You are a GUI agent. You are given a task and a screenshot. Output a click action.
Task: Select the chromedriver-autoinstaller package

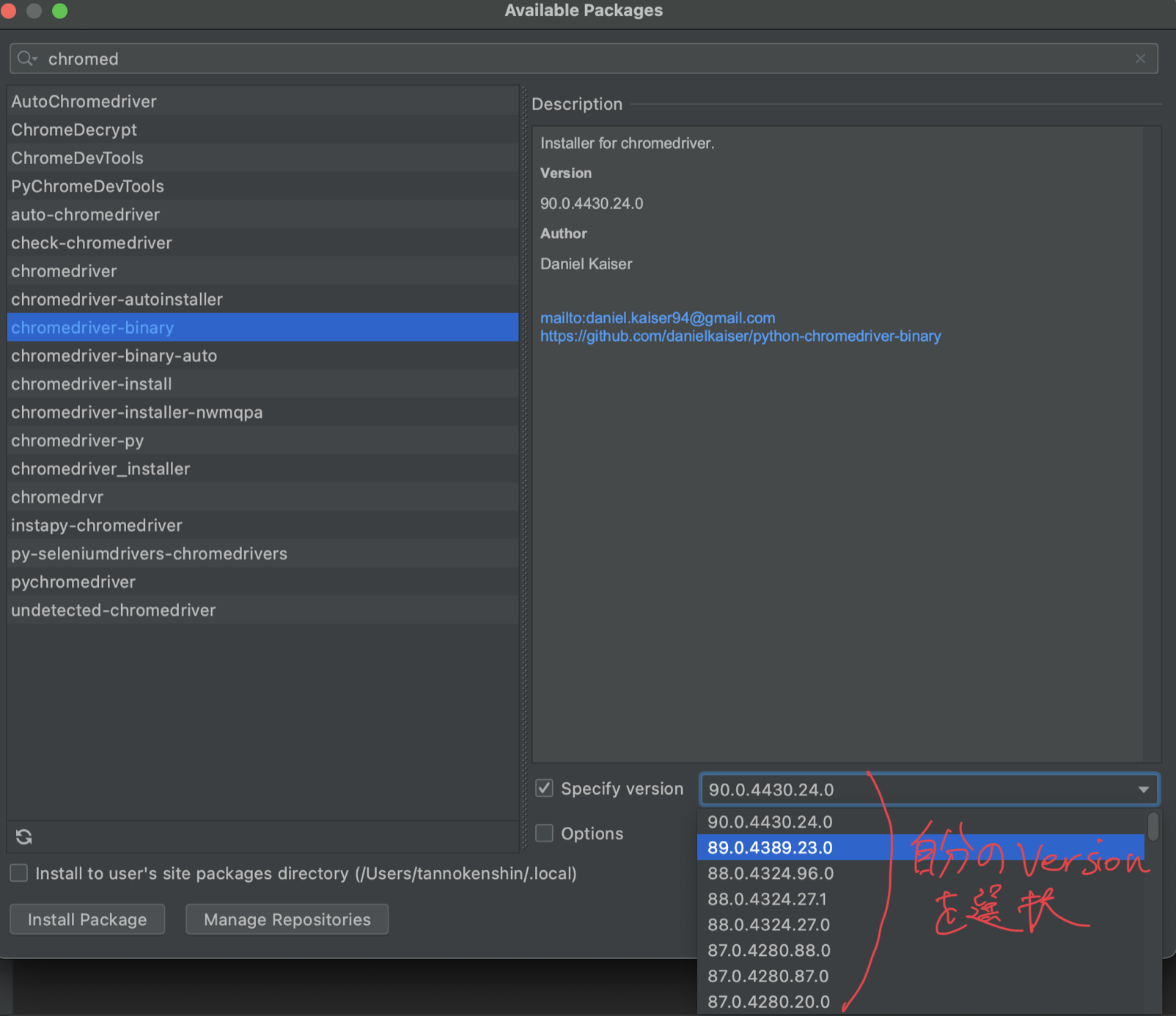click(262, 299)
